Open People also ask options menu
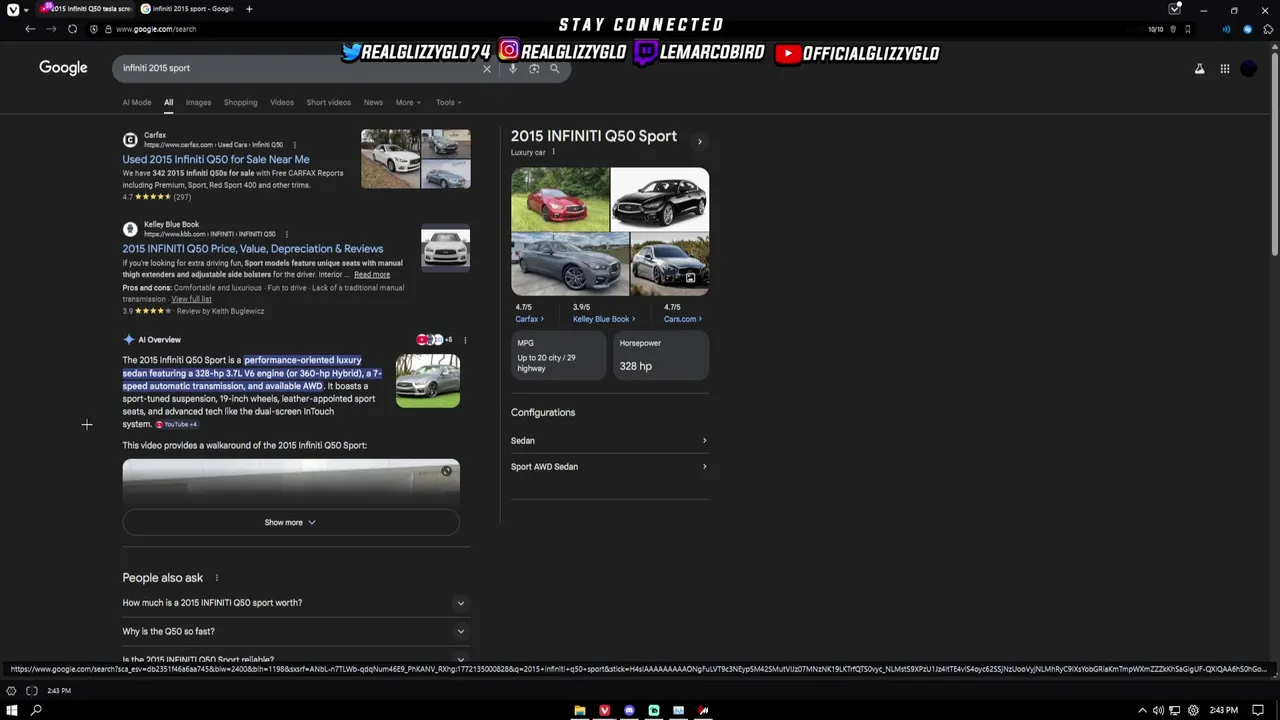 [216, 578]
